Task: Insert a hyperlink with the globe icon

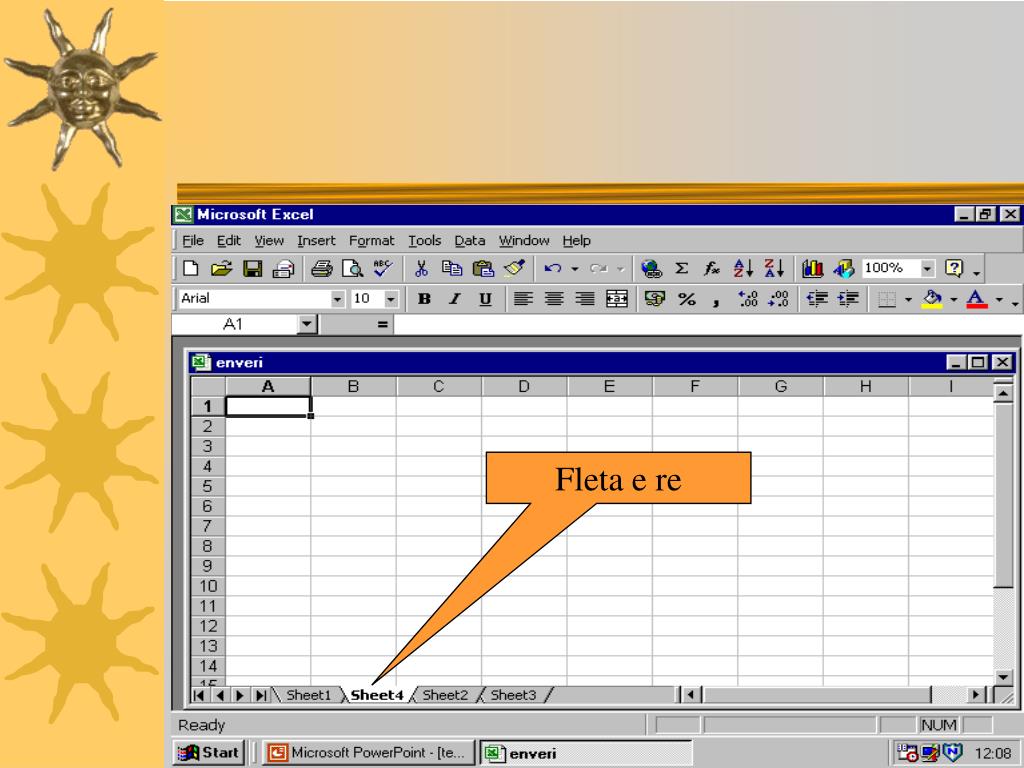Action: [x=651, y=268]
